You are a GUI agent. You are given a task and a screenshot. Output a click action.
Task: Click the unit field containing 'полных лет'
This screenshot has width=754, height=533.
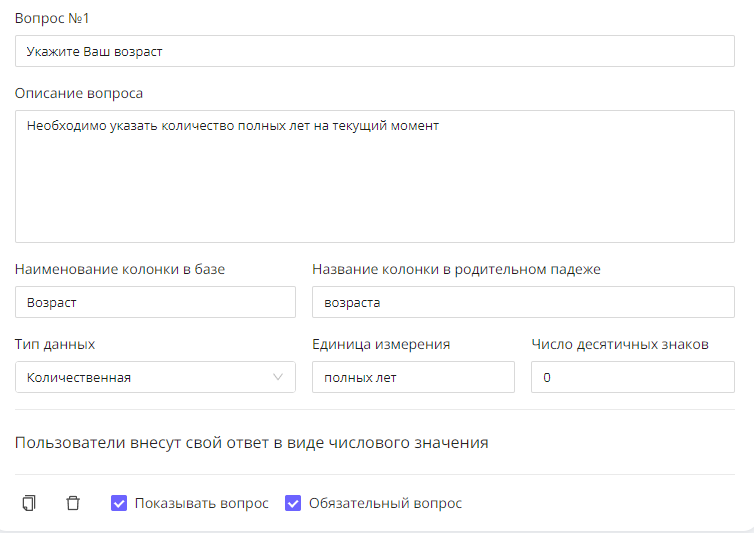(x=413, y=377)
